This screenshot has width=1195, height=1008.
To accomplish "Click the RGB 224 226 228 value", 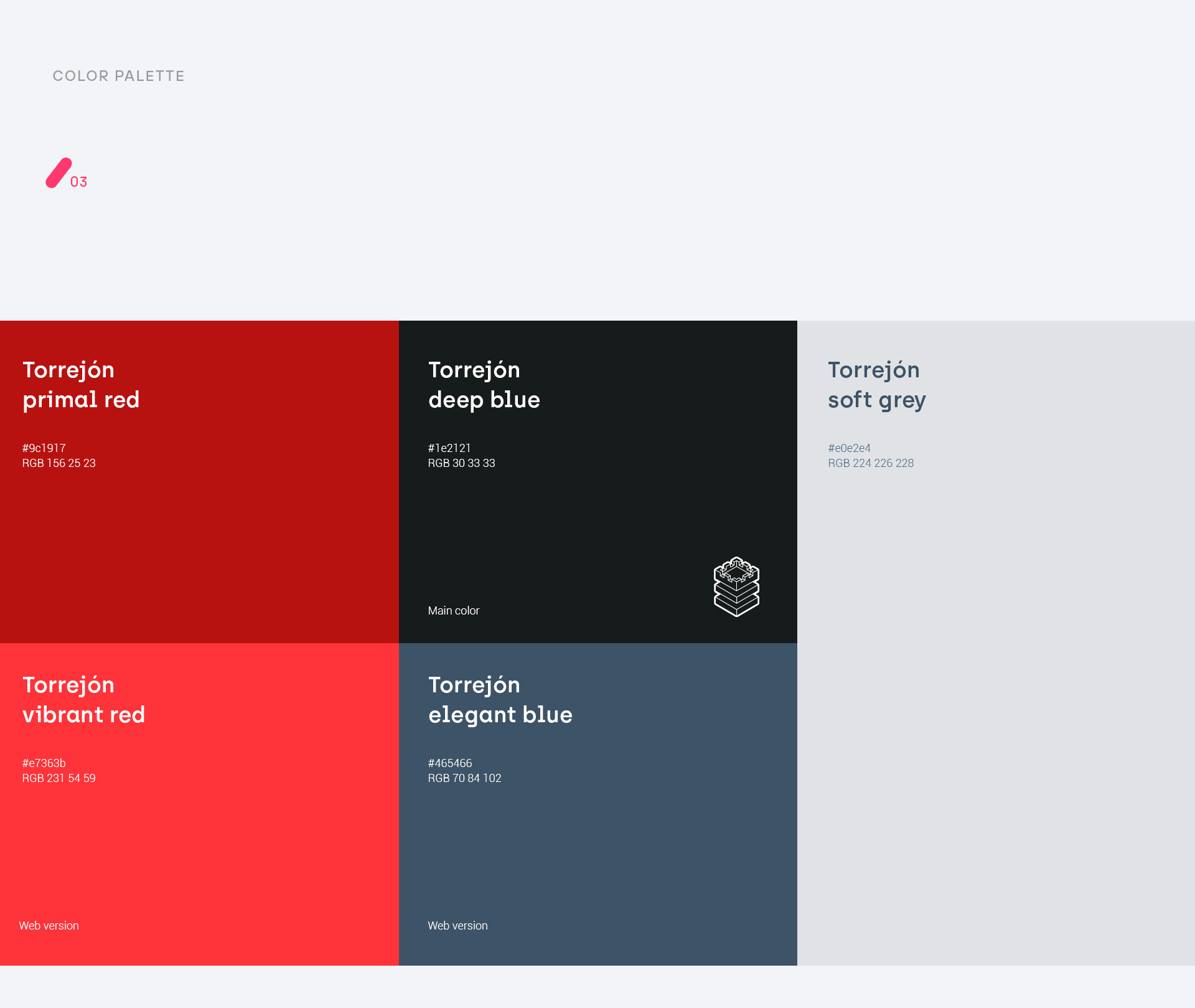I will [x=870, y=463].
